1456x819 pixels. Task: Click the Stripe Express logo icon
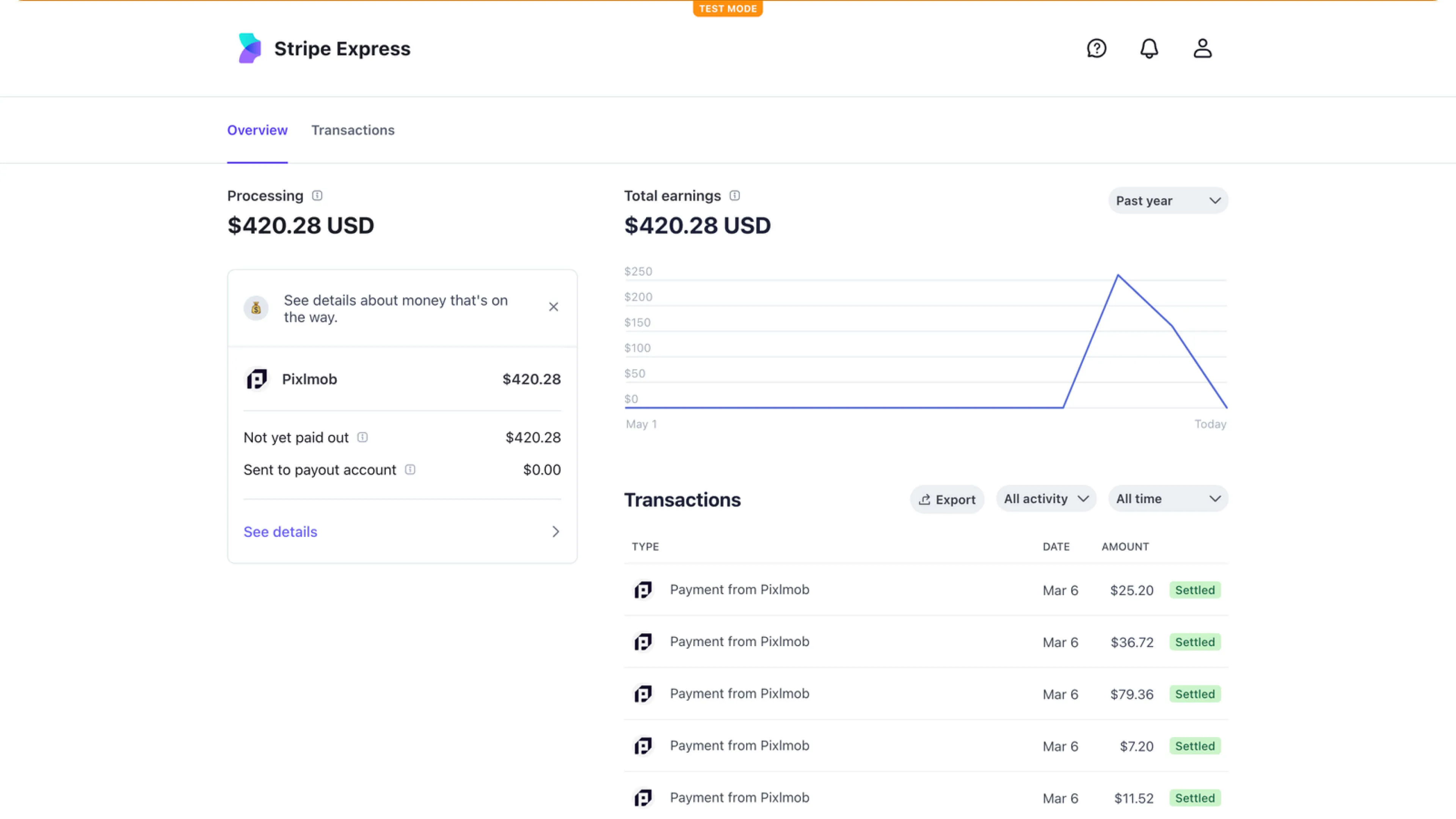pos(250,48)
